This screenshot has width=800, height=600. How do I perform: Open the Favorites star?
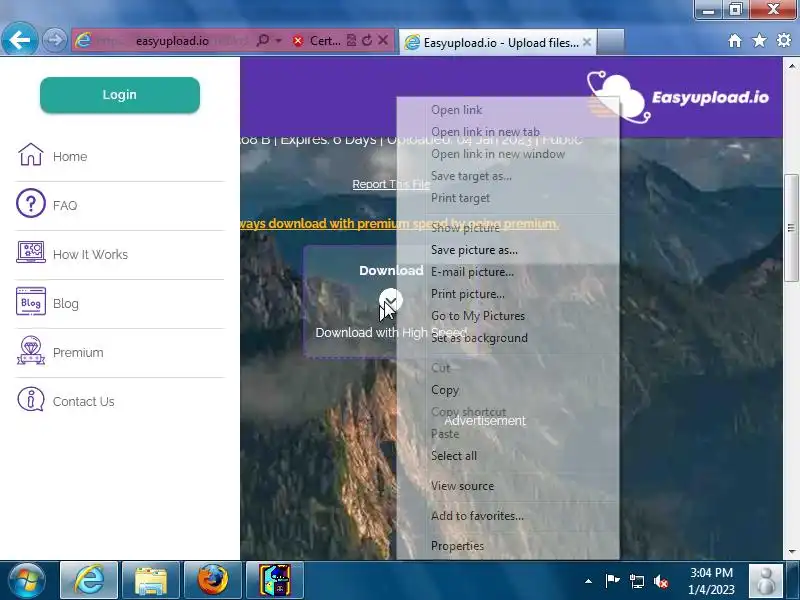[x=759, y=40]
